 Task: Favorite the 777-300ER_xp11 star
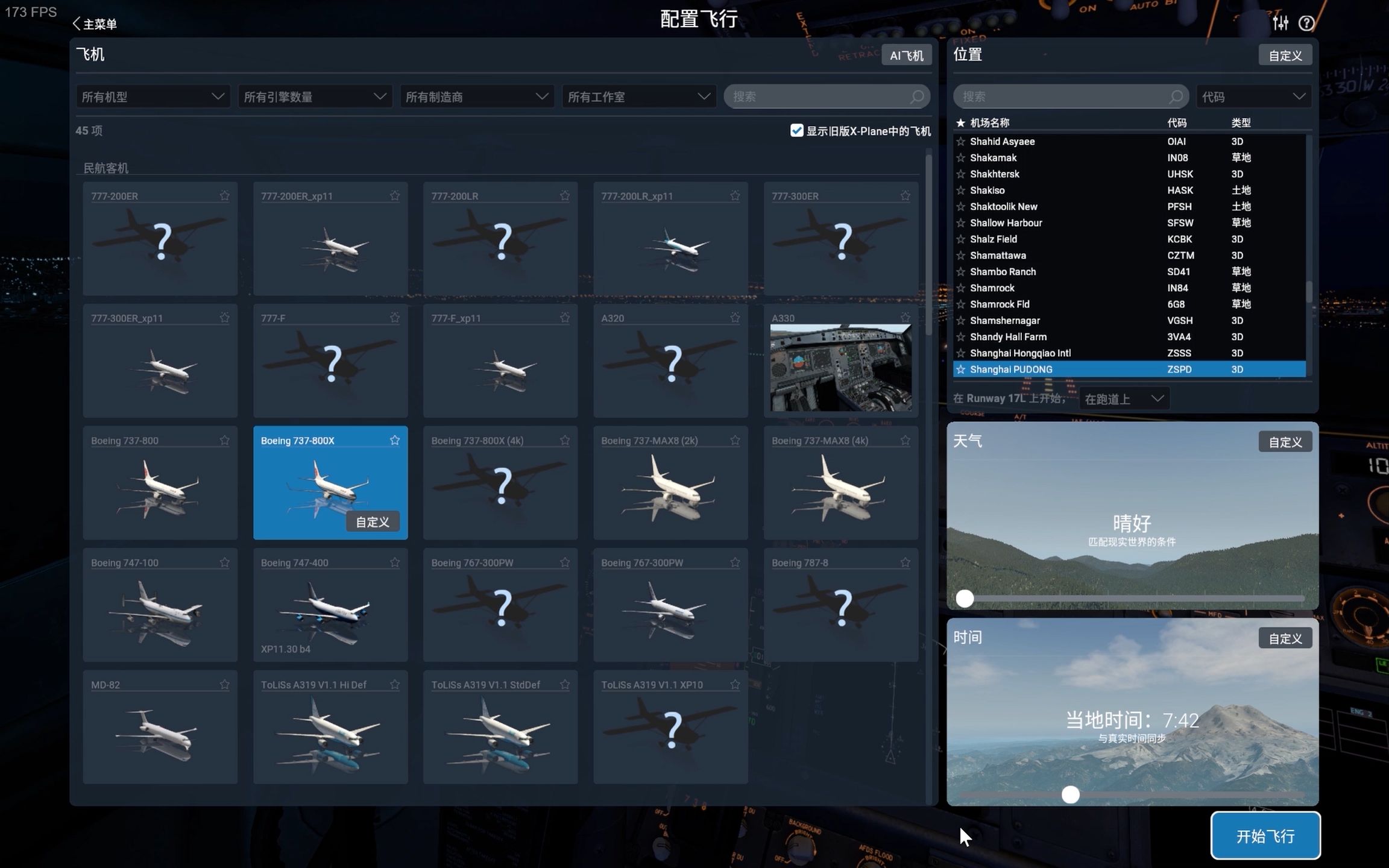[x=224, y=317]
